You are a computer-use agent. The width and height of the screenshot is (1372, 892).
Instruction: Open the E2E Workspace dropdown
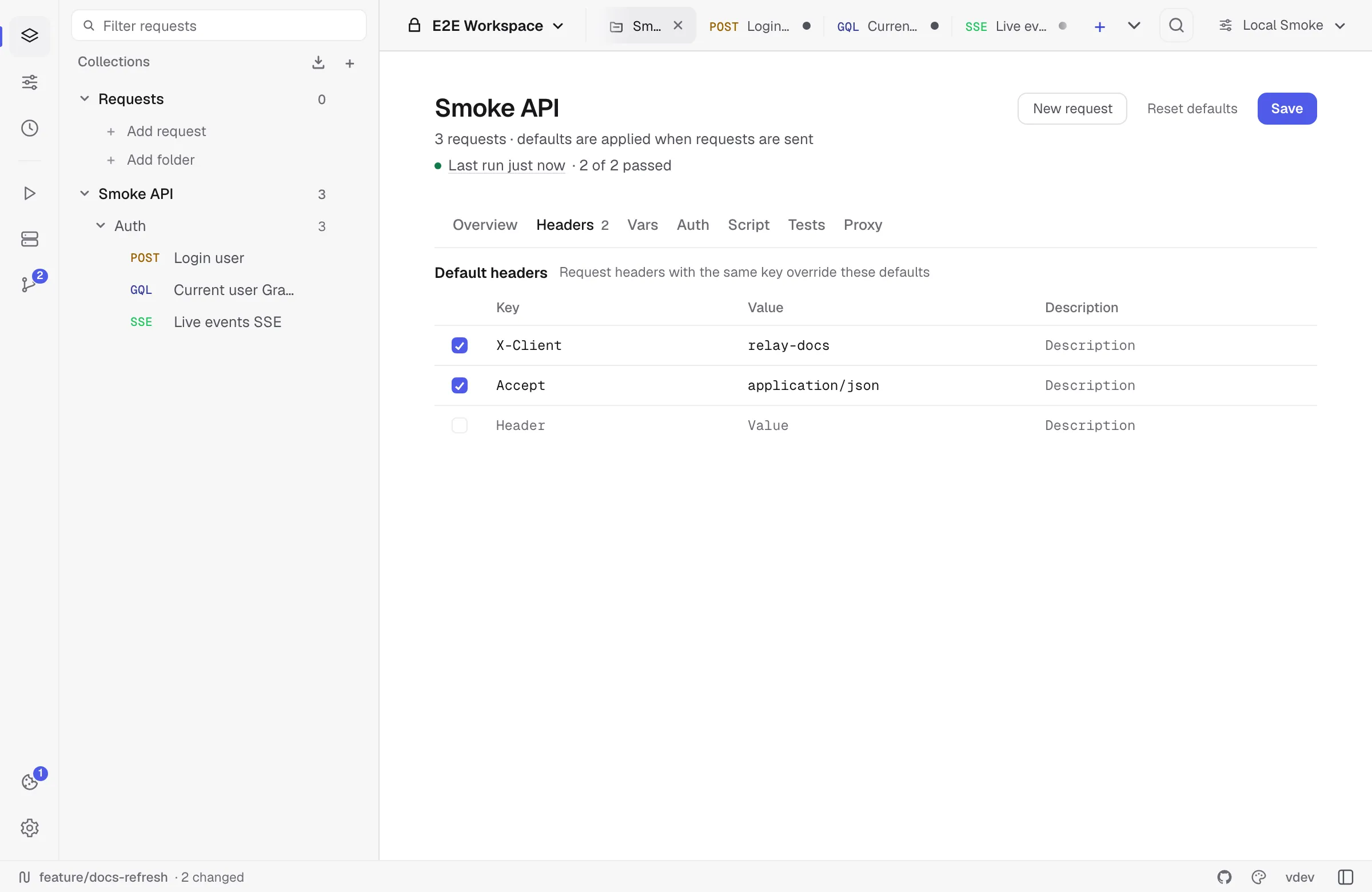pos(485,26)
